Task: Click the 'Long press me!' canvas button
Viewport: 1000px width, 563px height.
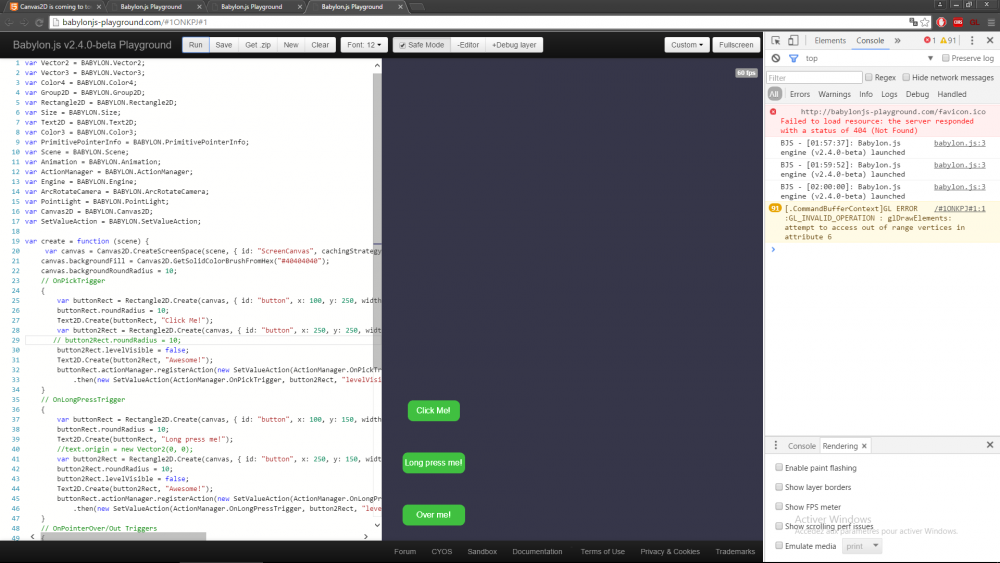Action: 434,463
